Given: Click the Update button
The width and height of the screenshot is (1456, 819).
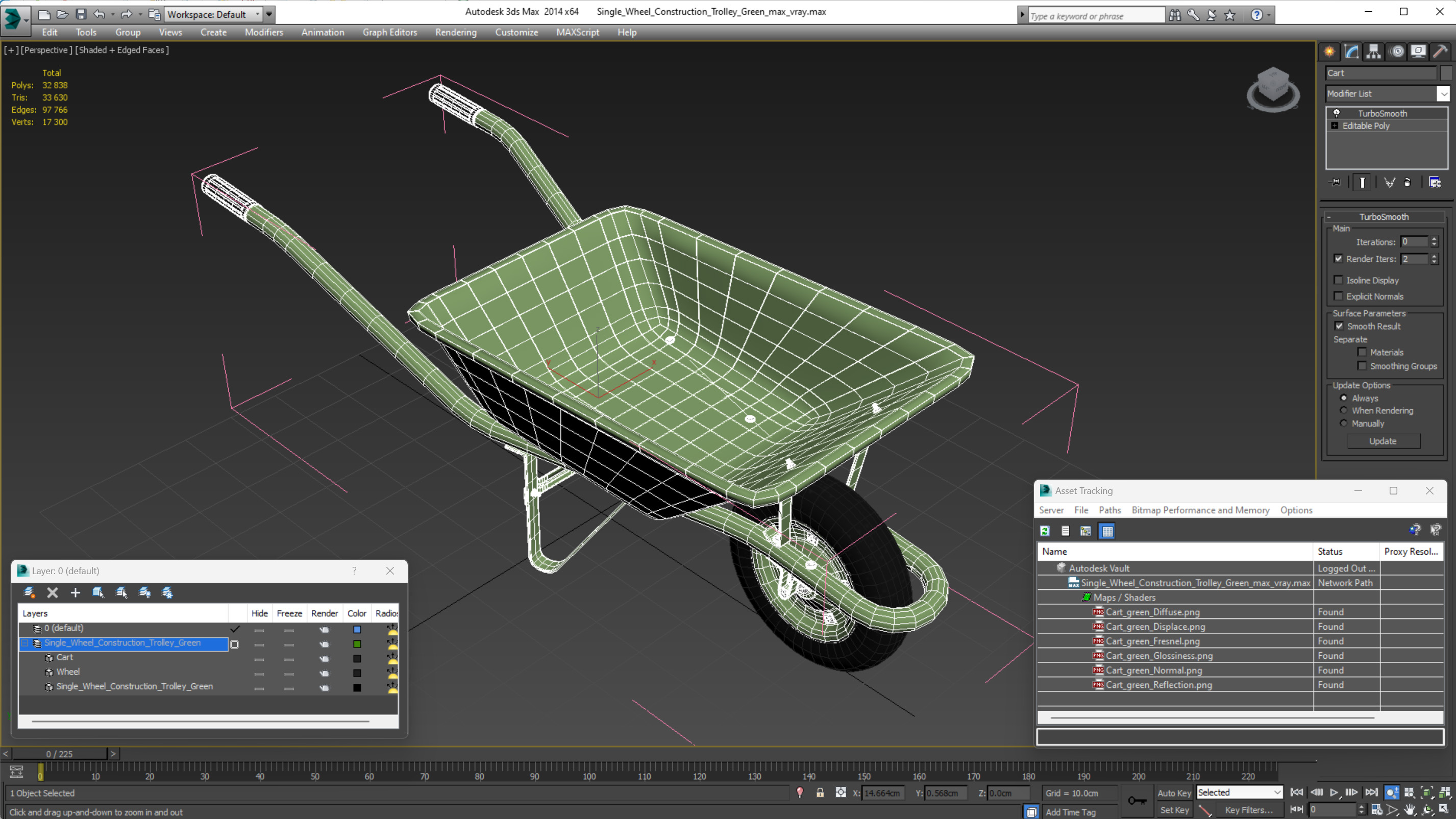Looking at the screenshot, I should (x=1383, y=441).
